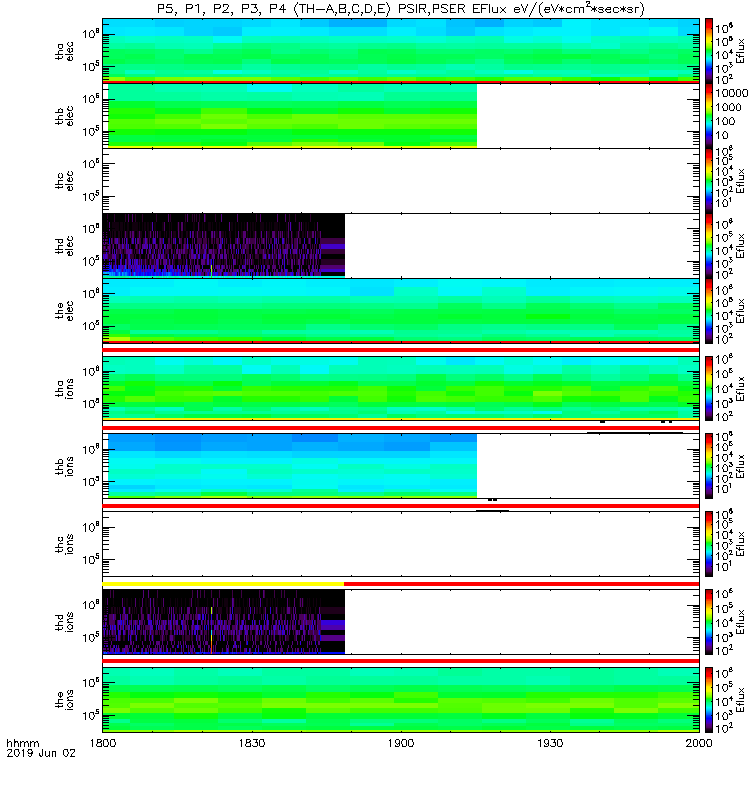750x800 pixels.
Task: Click the '100' tick label on thb elec color bar
Action: pyautogui.click(x=725, y=121)
